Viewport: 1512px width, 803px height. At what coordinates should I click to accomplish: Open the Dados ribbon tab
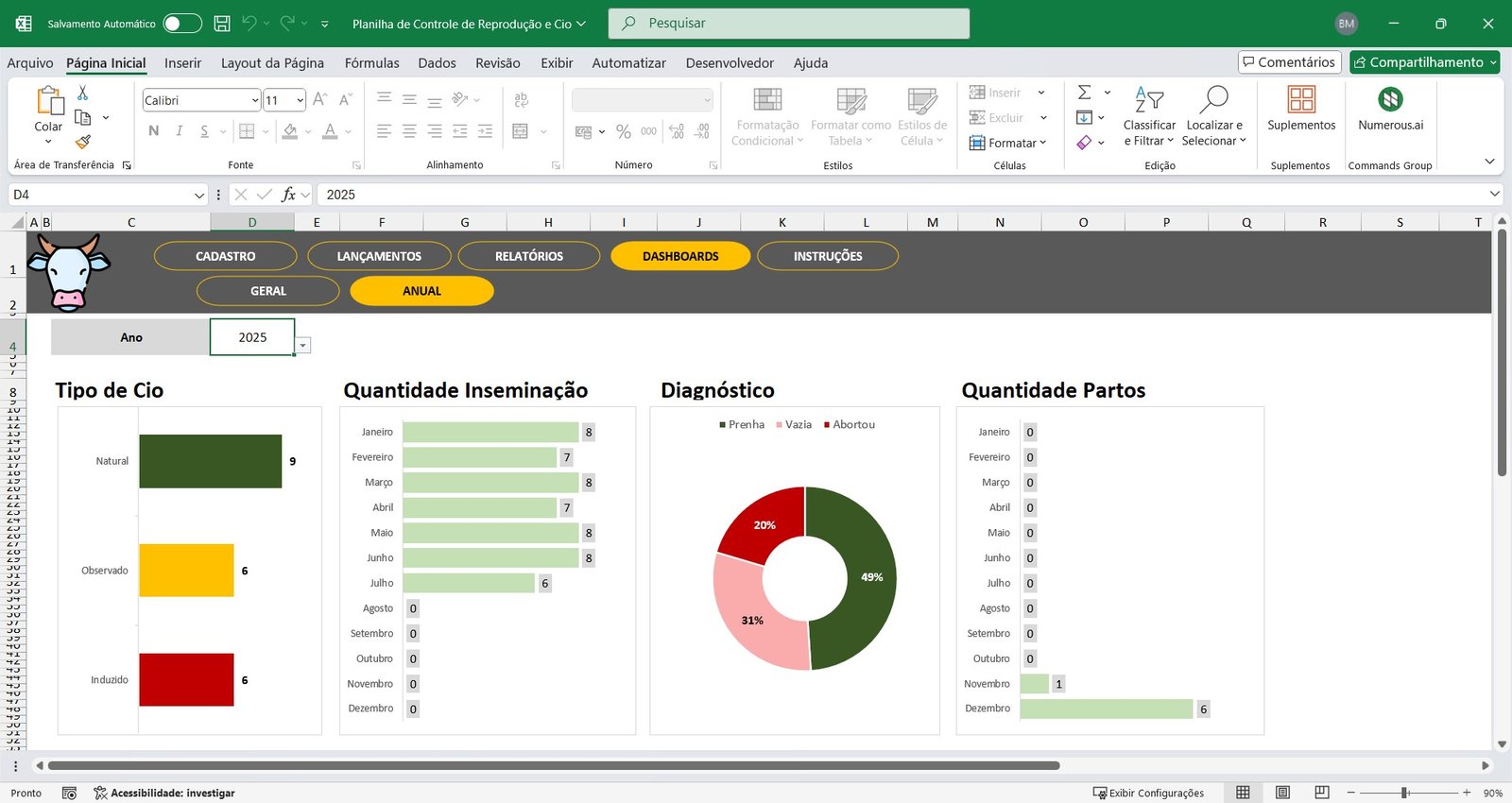(437, 63)
